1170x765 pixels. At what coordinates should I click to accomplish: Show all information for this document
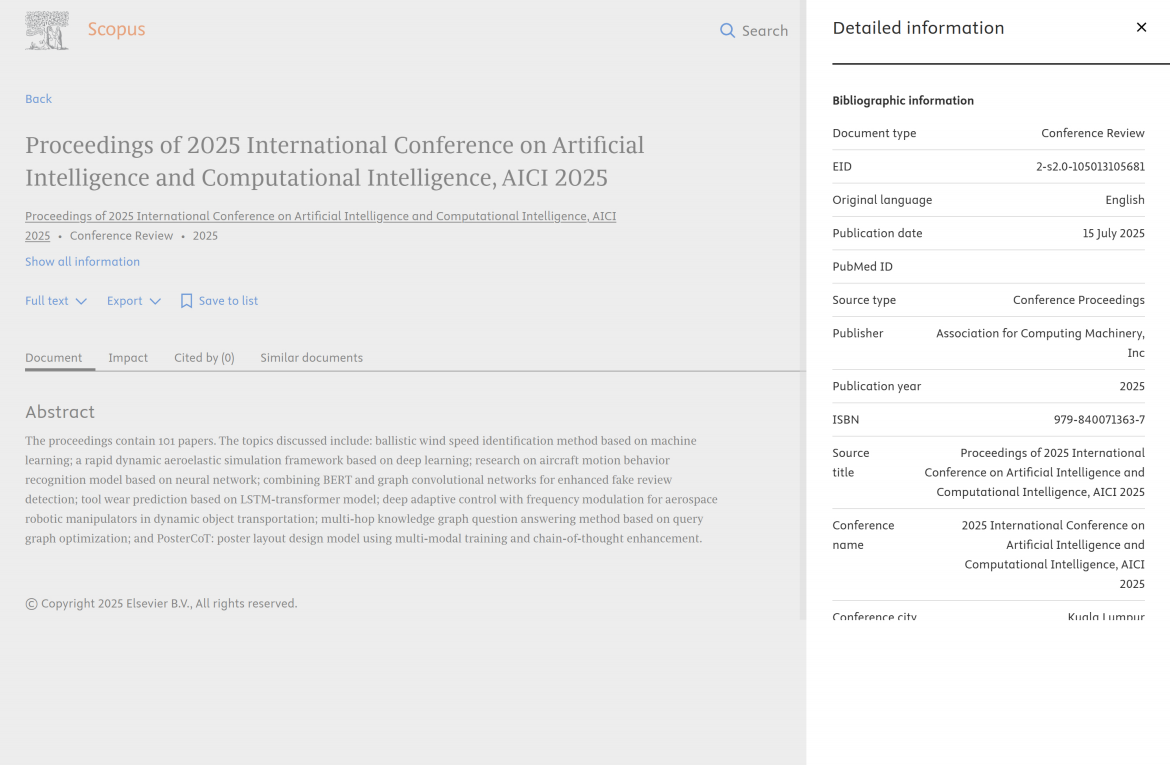pos(82,262)
